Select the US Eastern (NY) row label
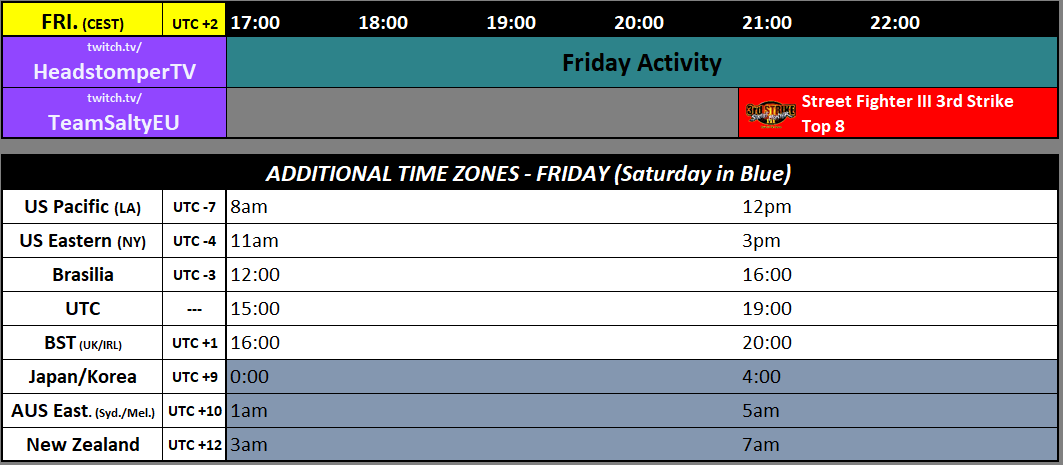1063x465 pixels. [x=83, y=241]
